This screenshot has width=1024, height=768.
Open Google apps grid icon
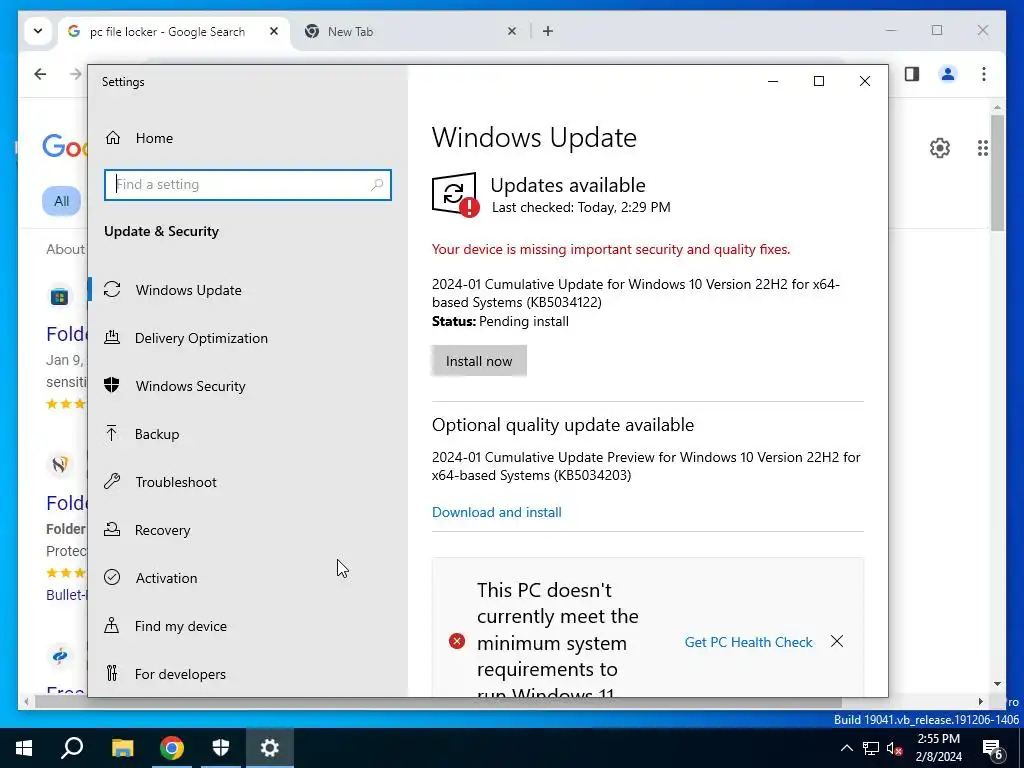coord(982,148)
